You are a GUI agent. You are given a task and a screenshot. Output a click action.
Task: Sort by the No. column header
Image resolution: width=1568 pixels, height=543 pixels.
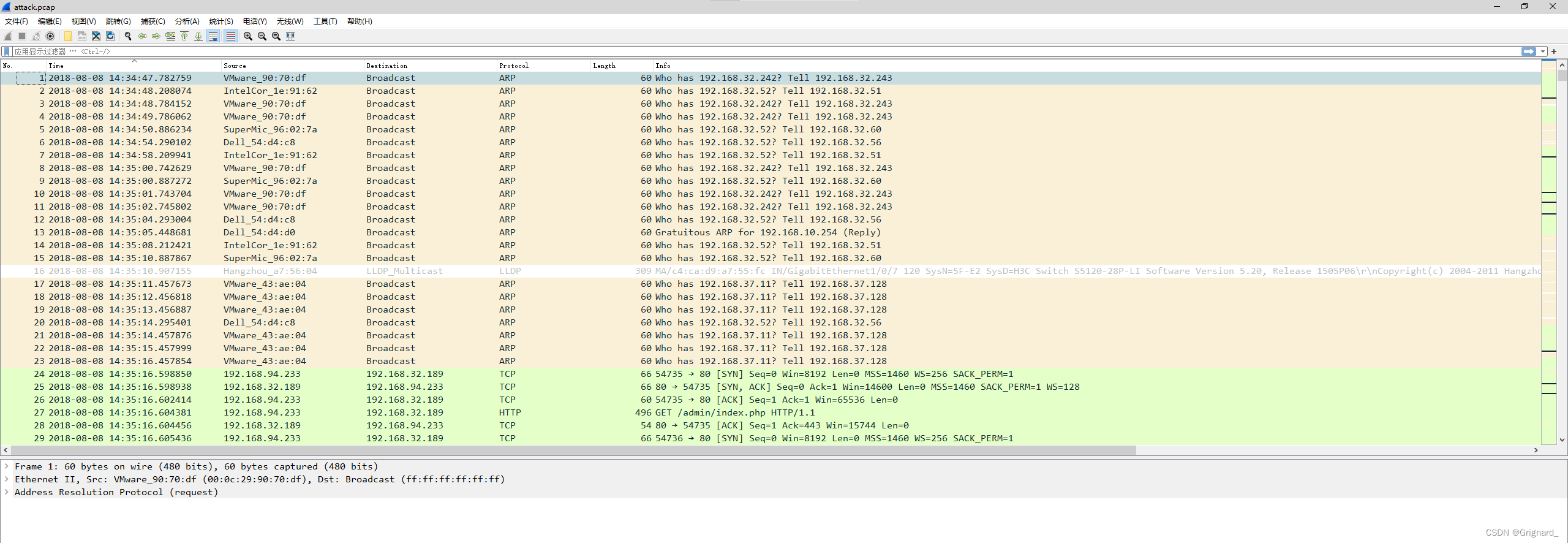click(x=23, y=66)
